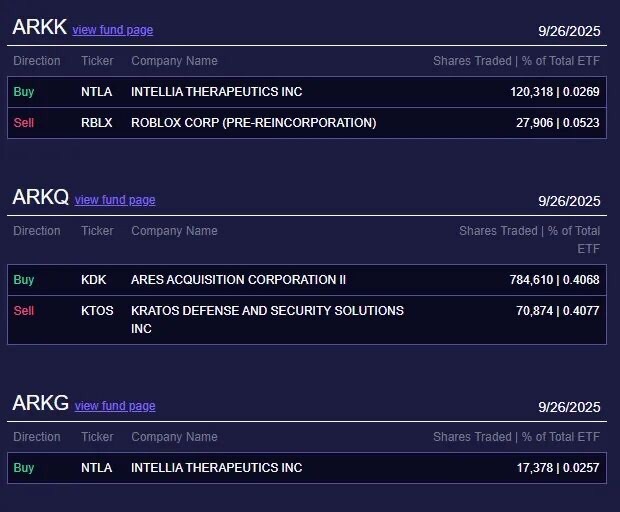The height and width of the screenshot is (512, 620).
Task: Click the KDK ticker symbol
Action: point(94,280)
